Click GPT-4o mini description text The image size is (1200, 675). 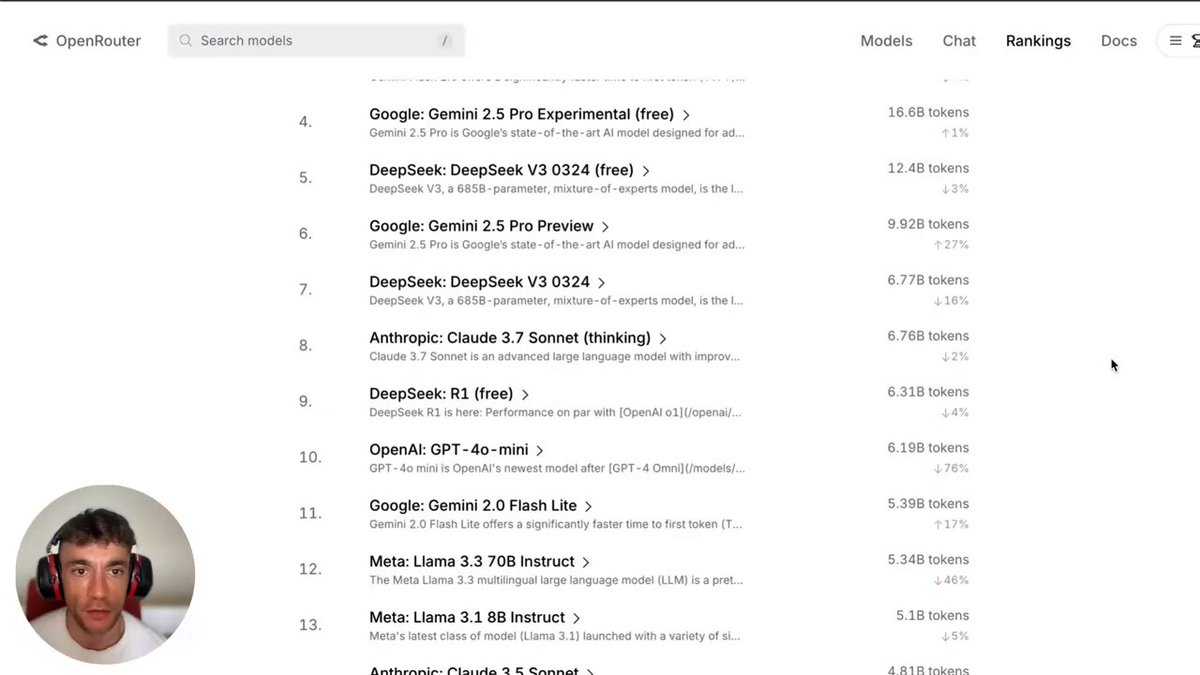(557, 469)
